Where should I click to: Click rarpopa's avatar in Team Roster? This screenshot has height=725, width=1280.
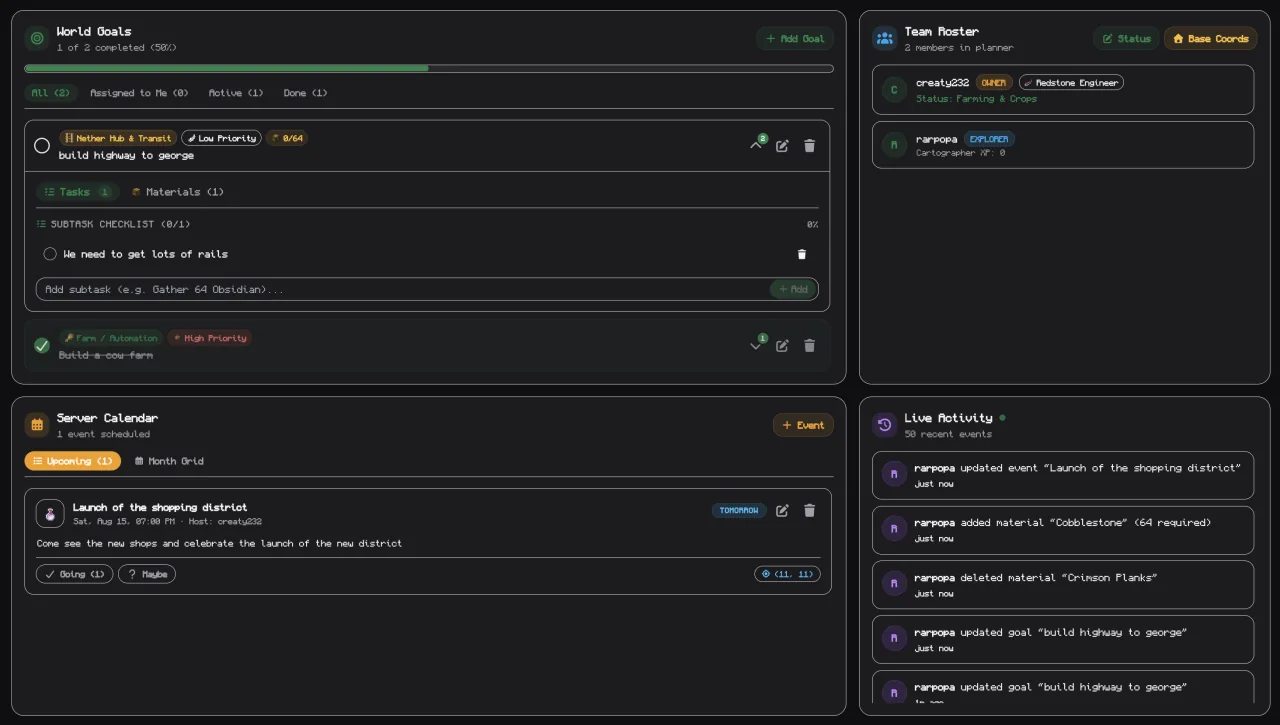(894, 145)
